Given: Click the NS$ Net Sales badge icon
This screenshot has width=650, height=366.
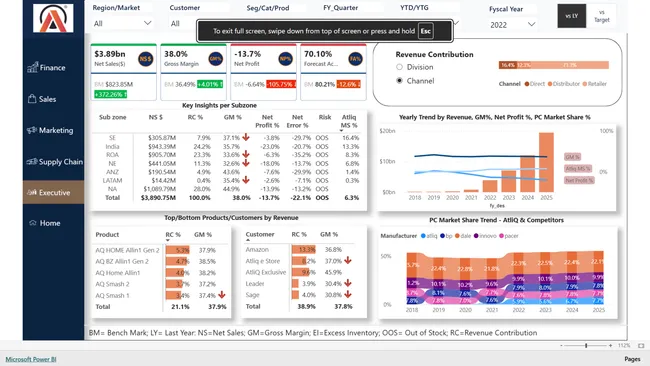Looking at the screenshot, I should point(146,59).
